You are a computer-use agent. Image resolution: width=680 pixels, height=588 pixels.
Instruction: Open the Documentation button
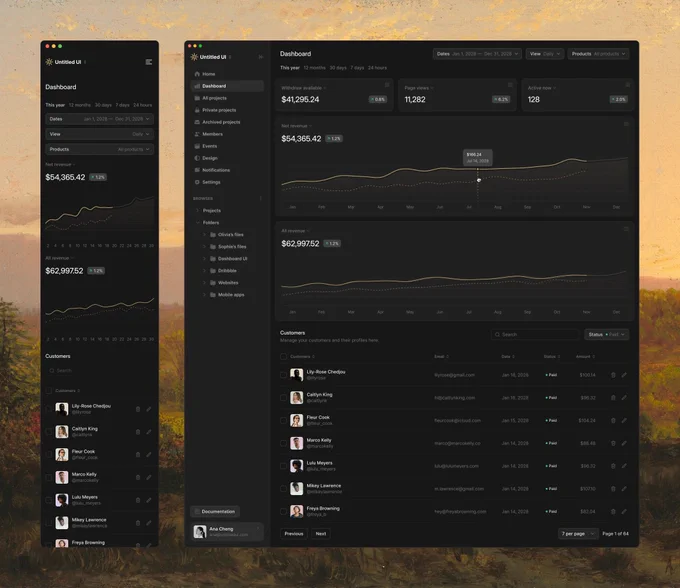[x=215, y=512]
